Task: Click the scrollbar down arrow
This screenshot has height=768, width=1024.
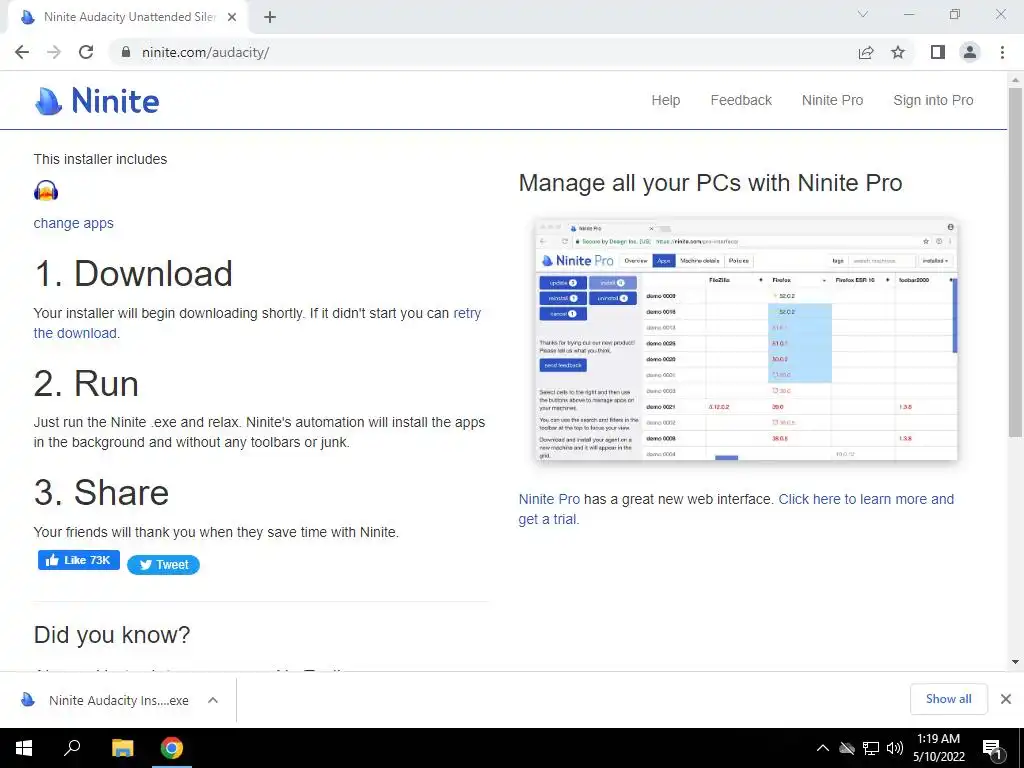Action: [1015, 662]
